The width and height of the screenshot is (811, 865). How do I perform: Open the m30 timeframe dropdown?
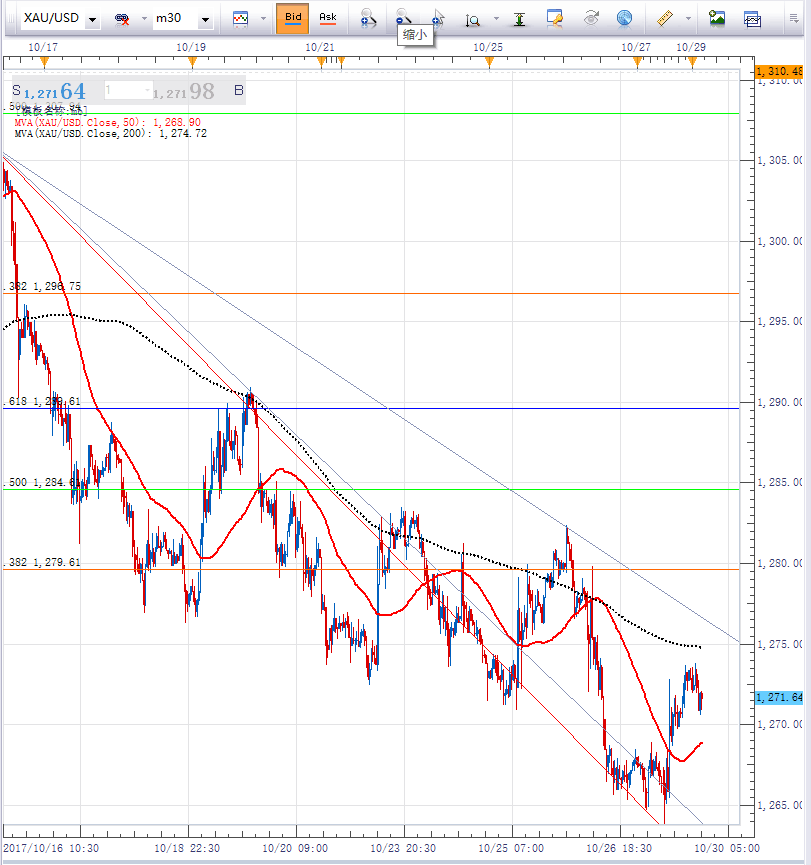(x=205, y=19)
